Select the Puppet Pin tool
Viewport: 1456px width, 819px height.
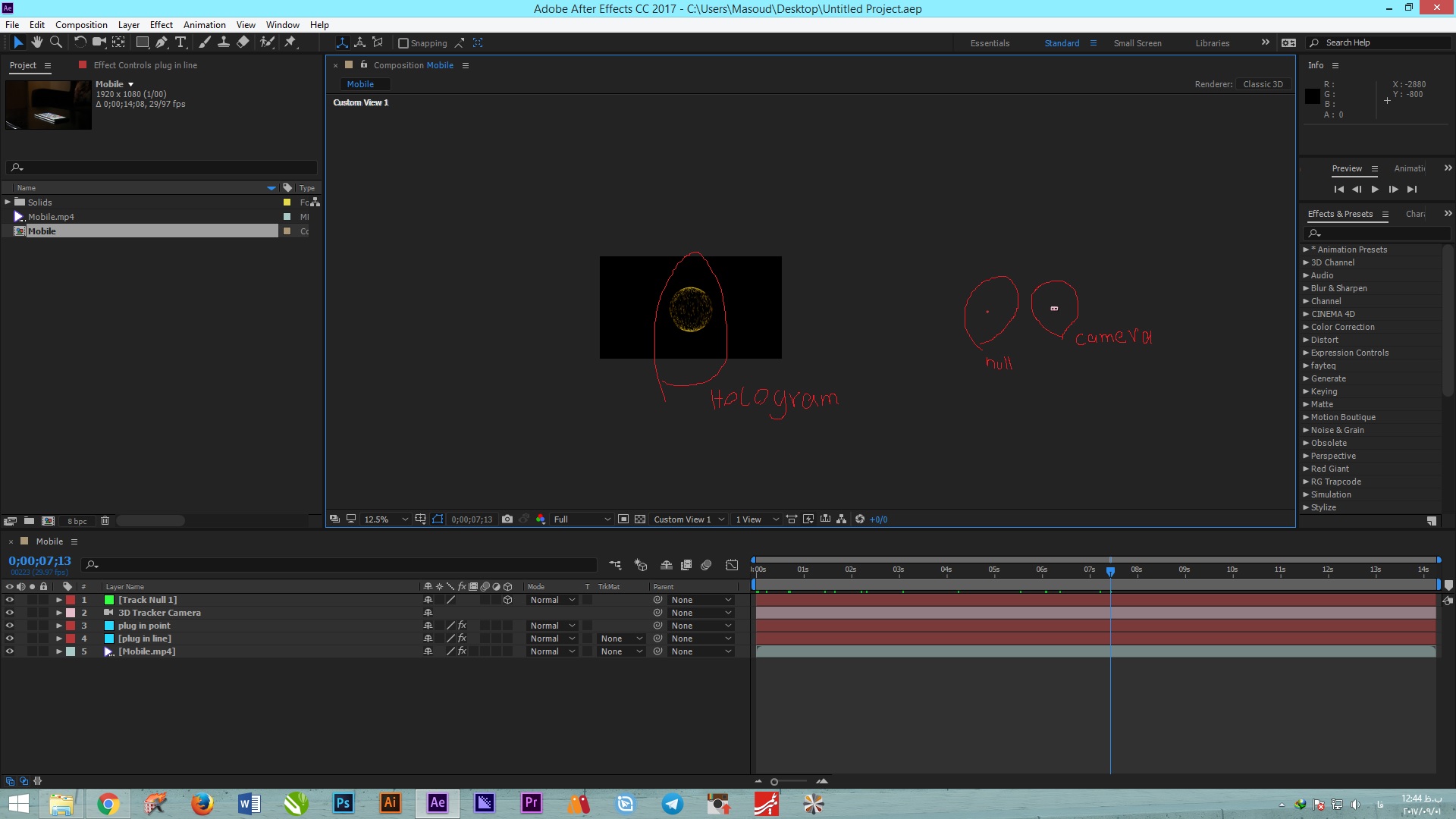(x=290, y=42)
